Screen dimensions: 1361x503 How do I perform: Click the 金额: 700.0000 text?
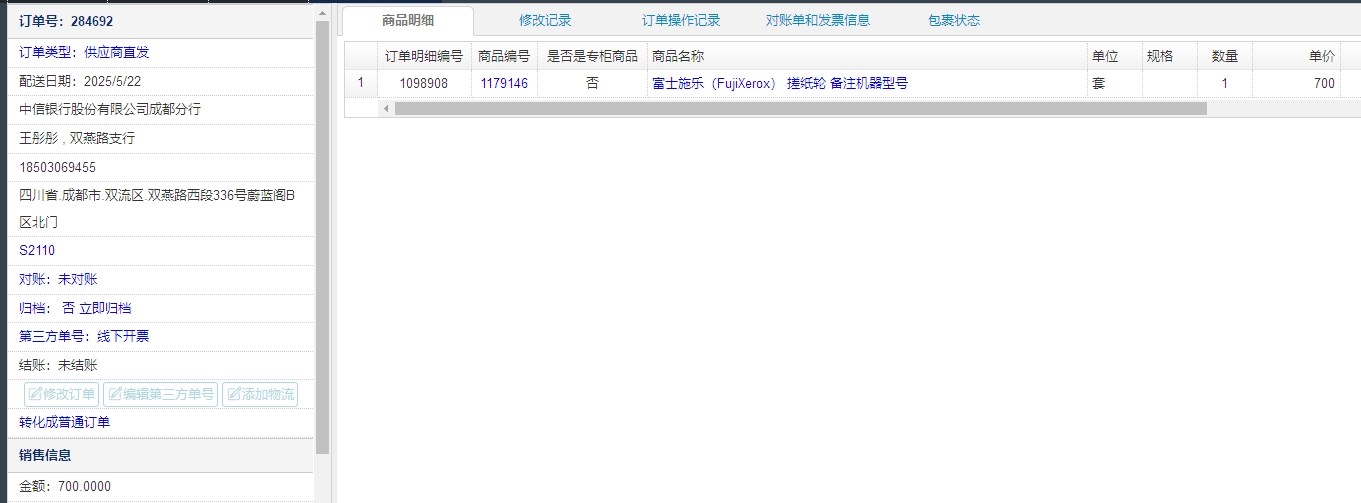[x=65, y=487]
